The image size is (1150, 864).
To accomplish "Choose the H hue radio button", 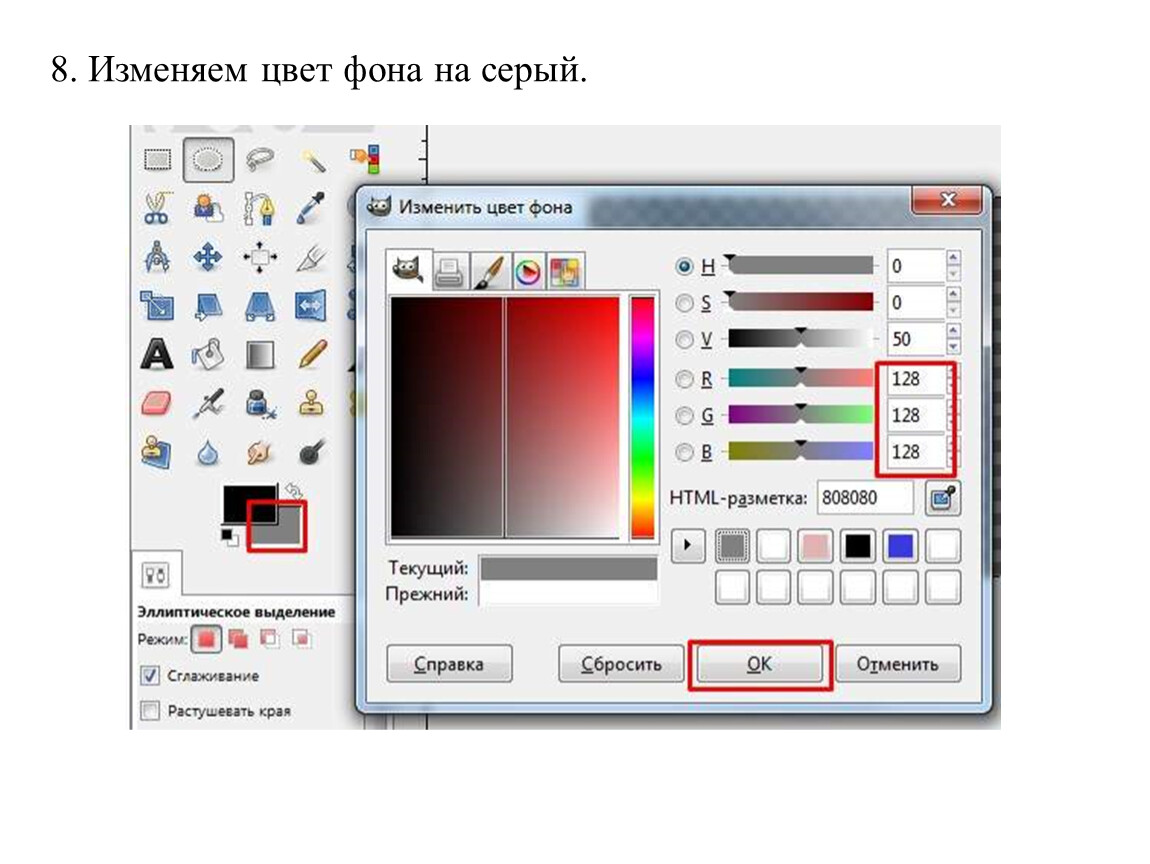I will tap(684, 266).
